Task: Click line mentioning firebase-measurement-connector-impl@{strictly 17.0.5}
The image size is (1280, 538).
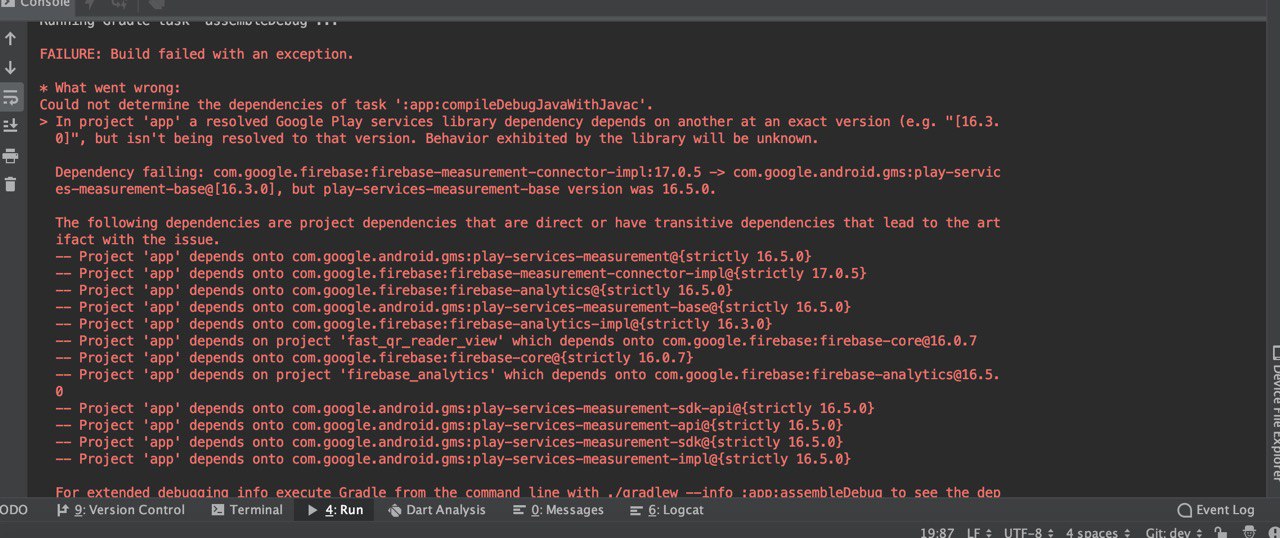Action: pos(461,273)
